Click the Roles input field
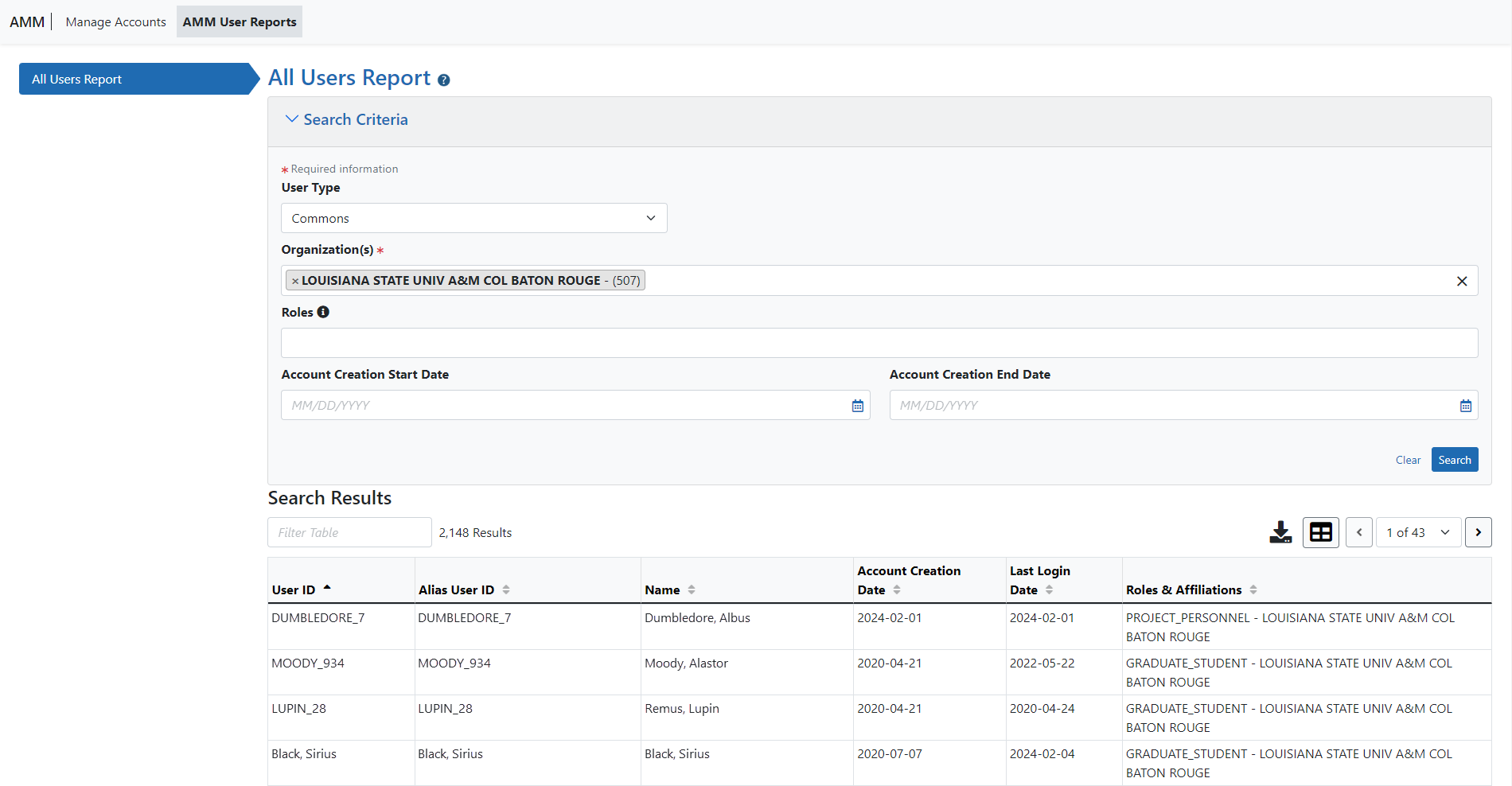Viewport: 1512px width, 786px height. click(x=879, y=343)
